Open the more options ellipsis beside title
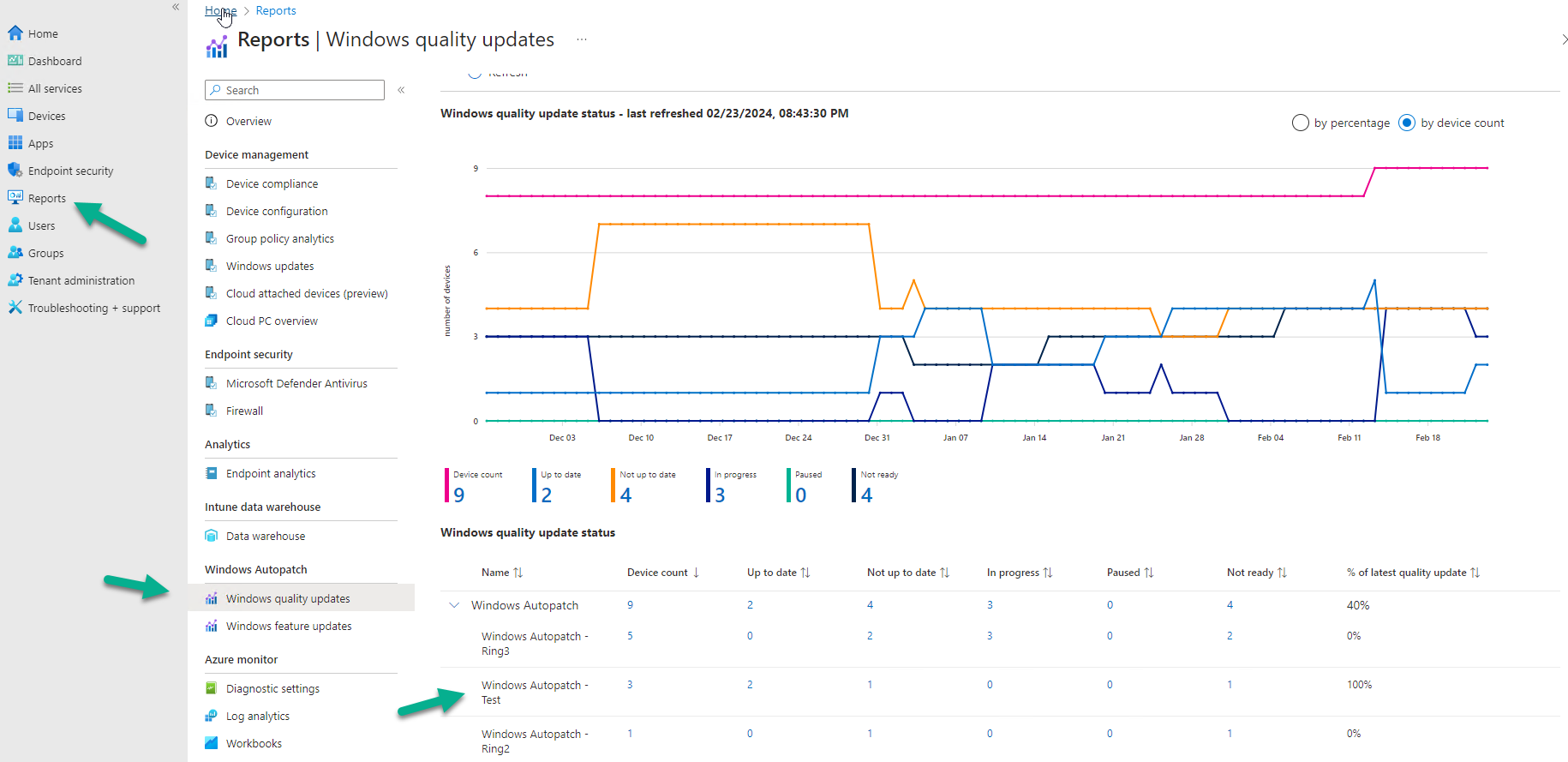1568x762 pixels. pos(582,39)
